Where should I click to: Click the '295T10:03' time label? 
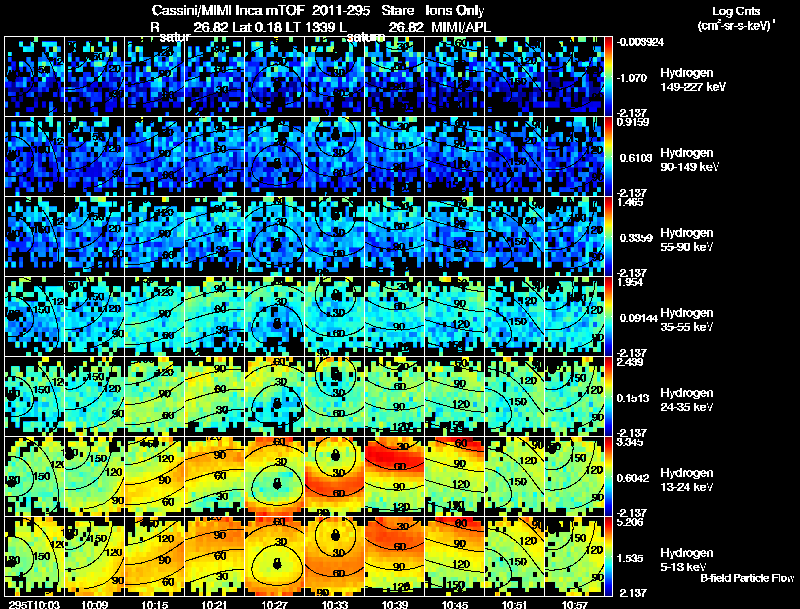(34, 604)
